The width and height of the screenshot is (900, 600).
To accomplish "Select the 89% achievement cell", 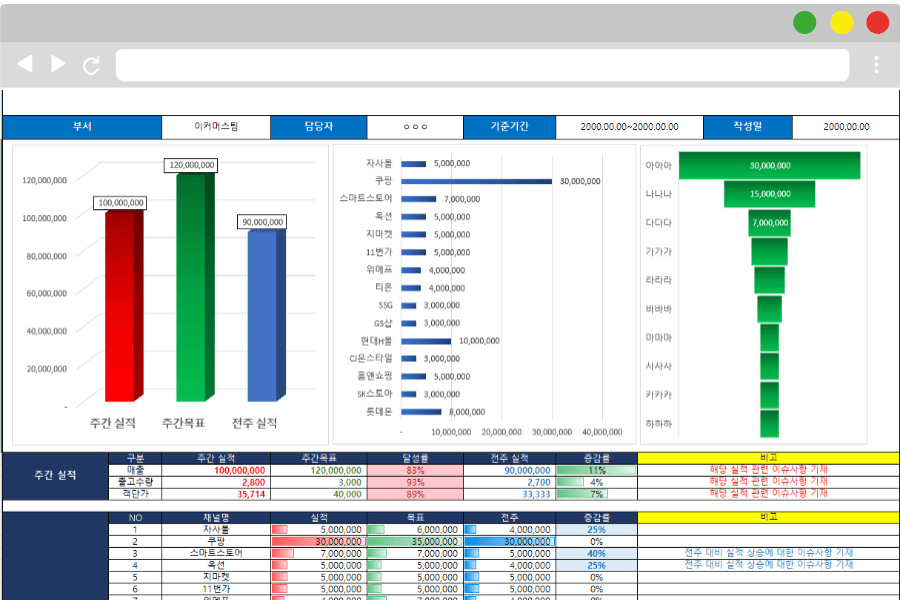I will point(415,494).
